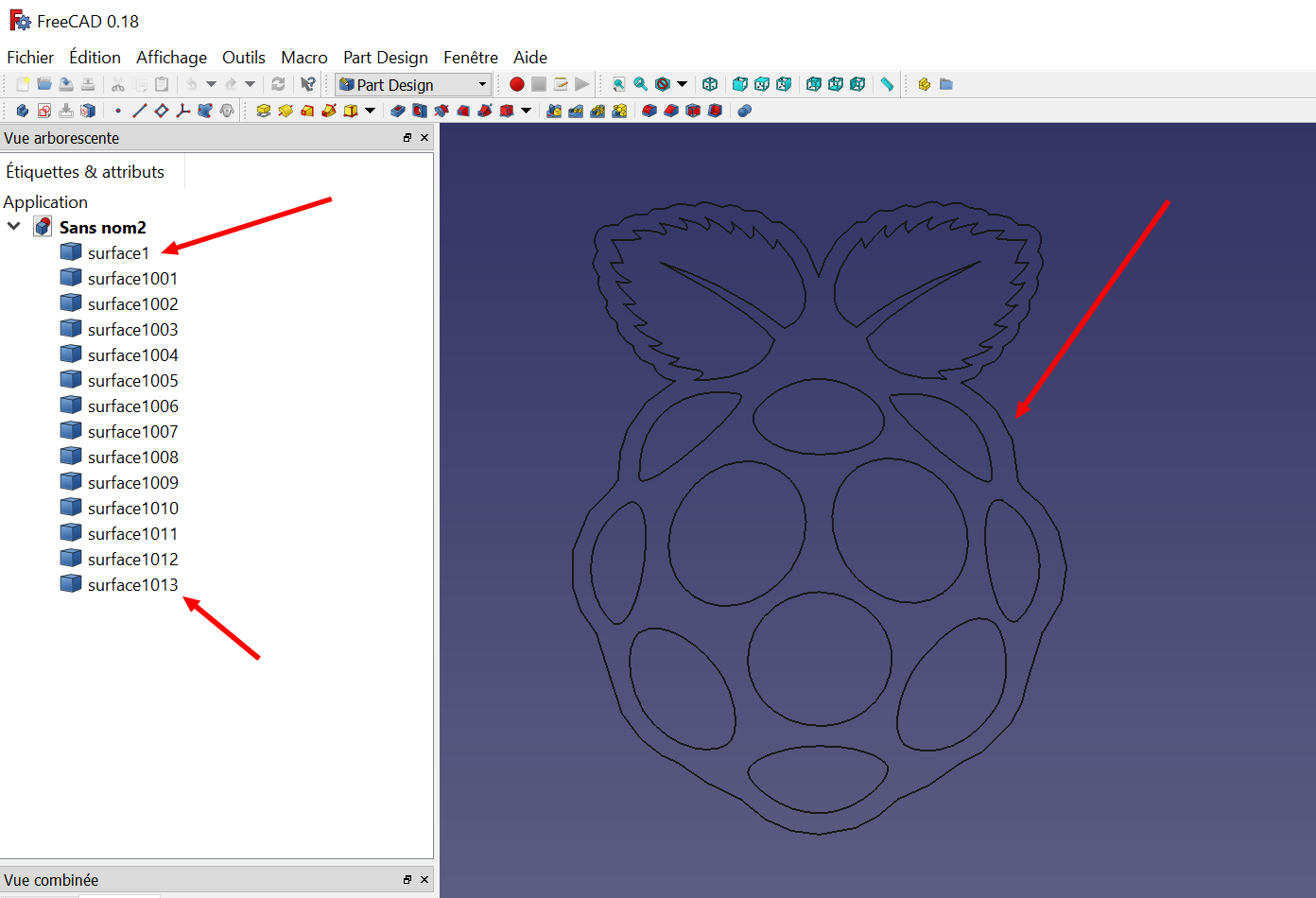Create a datum plane
The width and height of the screenshot is (1316, 898).
pos(162,111)
